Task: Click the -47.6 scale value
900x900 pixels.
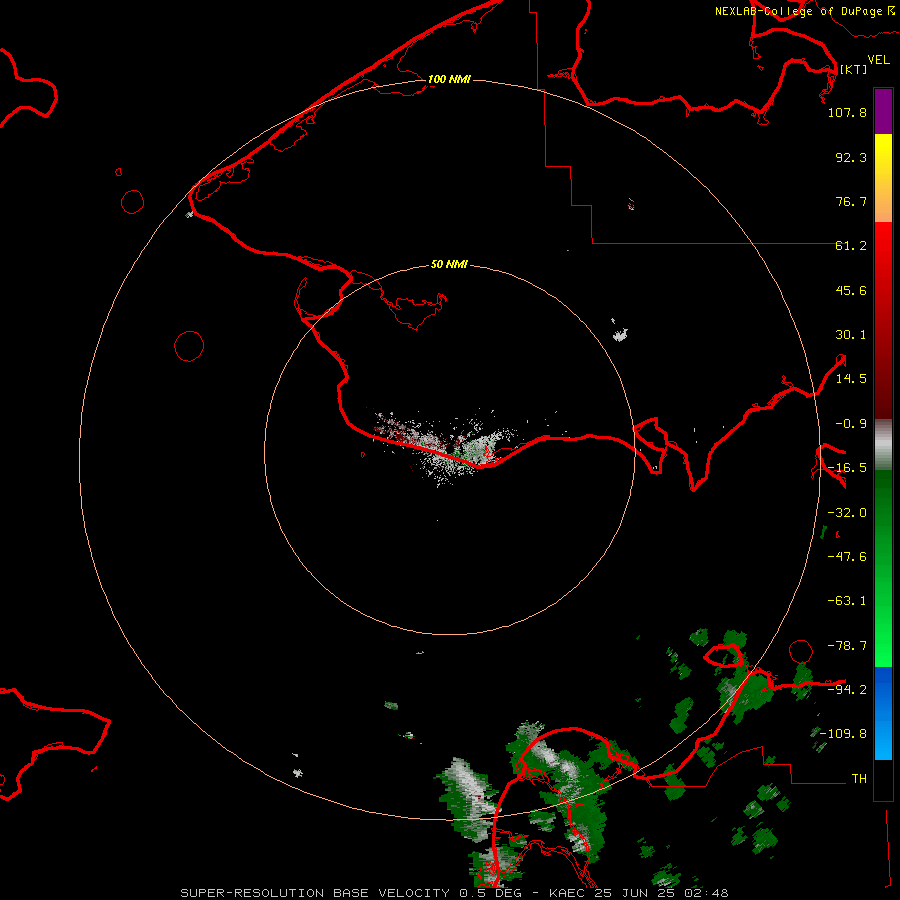Action: click(x=847, y=557)
